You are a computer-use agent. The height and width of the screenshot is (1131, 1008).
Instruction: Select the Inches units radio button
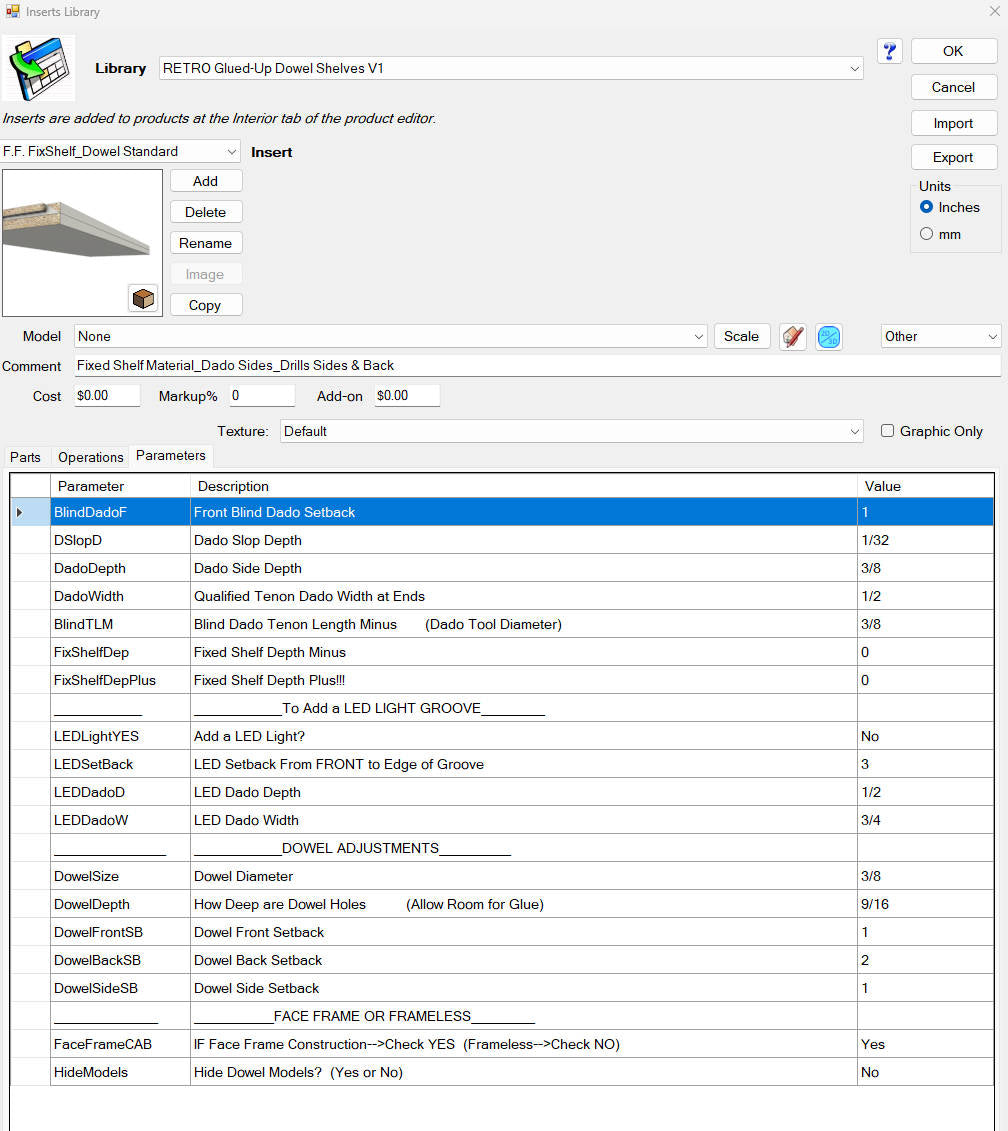926,207
